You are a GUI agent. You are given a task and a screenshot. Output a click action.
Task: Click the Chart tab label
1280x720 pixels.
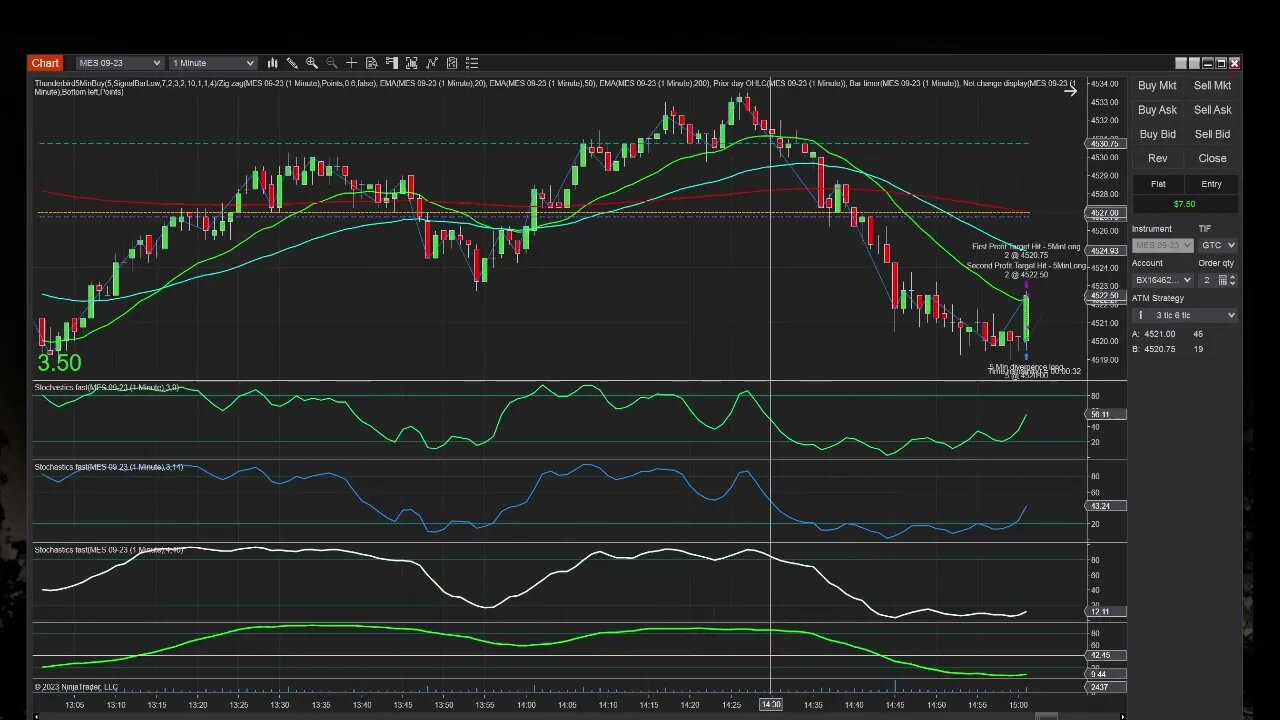pyautogui.click(x=46, y=63)
